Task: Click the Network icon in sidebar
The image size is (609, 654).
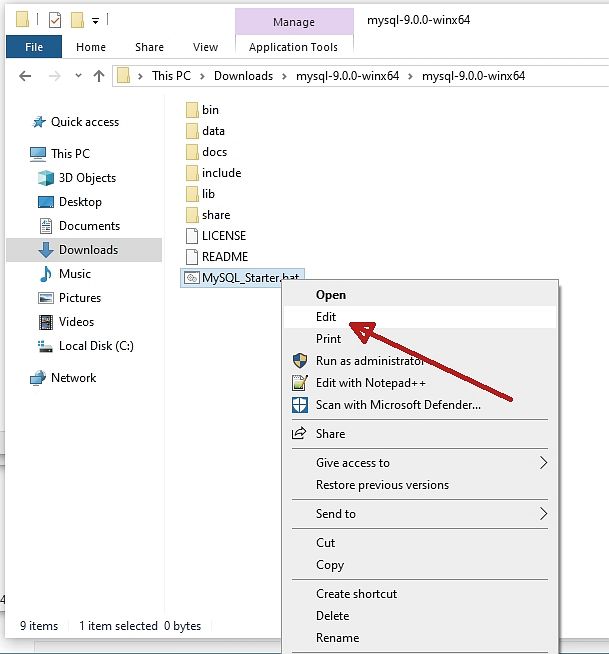Action: coord(38,378)
